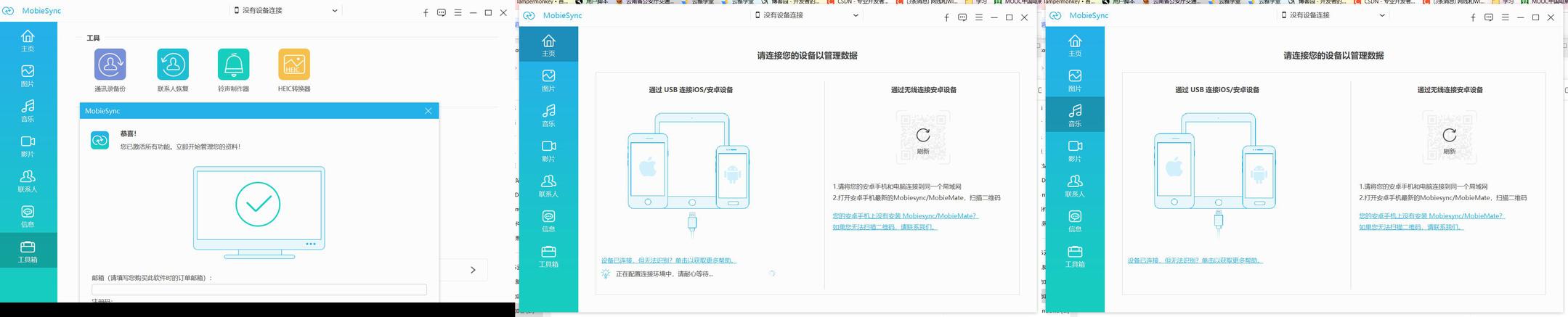Open 工具箱 in the middle window

pos(548,255)
